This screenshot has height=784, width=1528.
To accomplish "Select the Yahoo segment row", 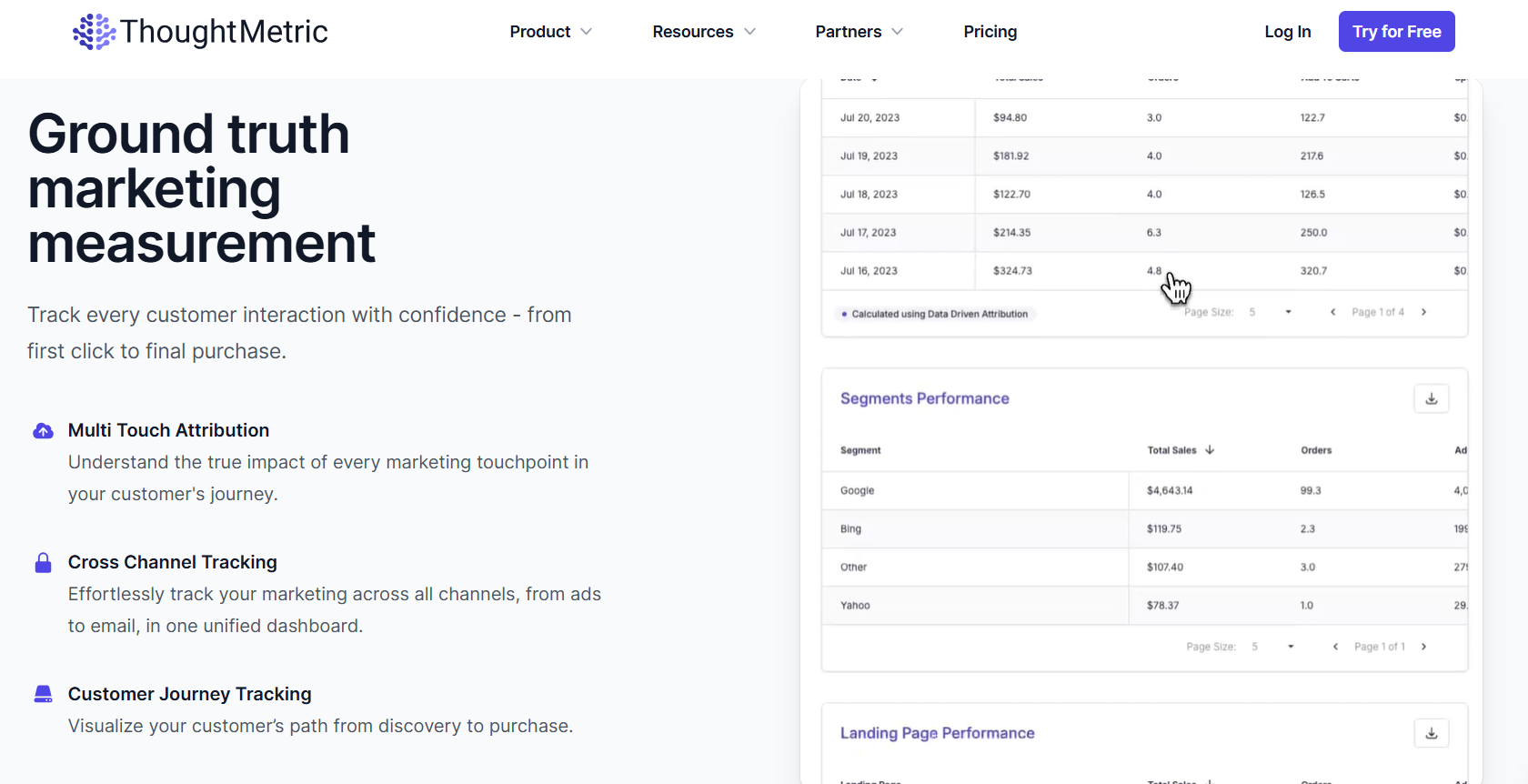I will pos(1144,605).
